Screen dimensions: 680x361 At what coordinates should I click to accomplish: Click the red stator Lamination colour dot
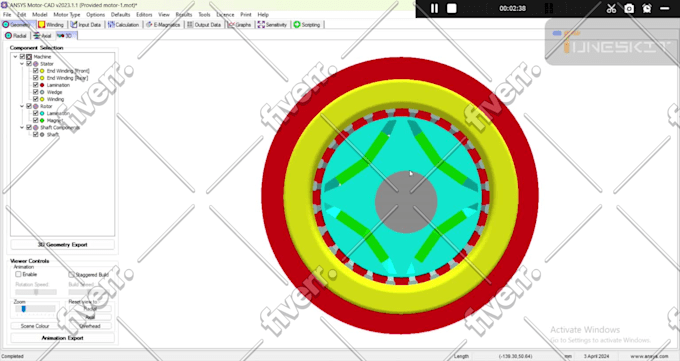(42, 85)
